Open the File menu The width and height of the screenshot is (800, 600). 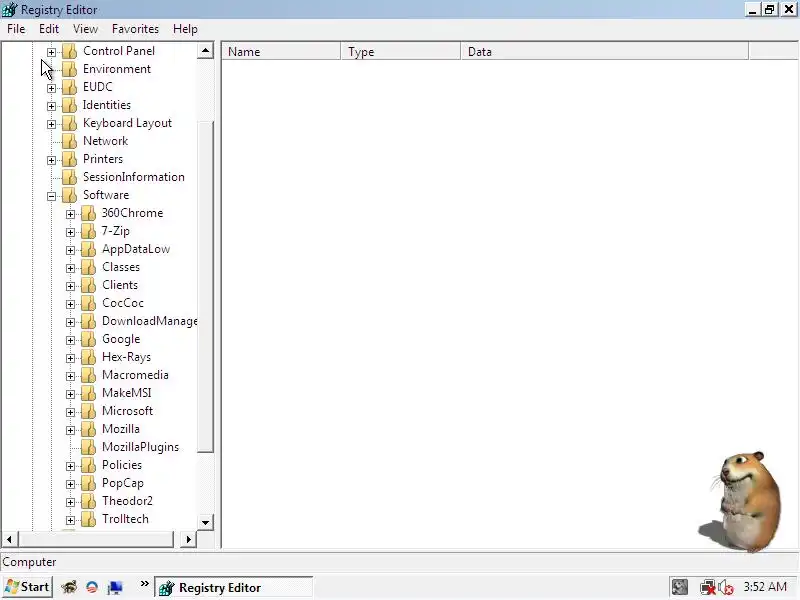16,29
